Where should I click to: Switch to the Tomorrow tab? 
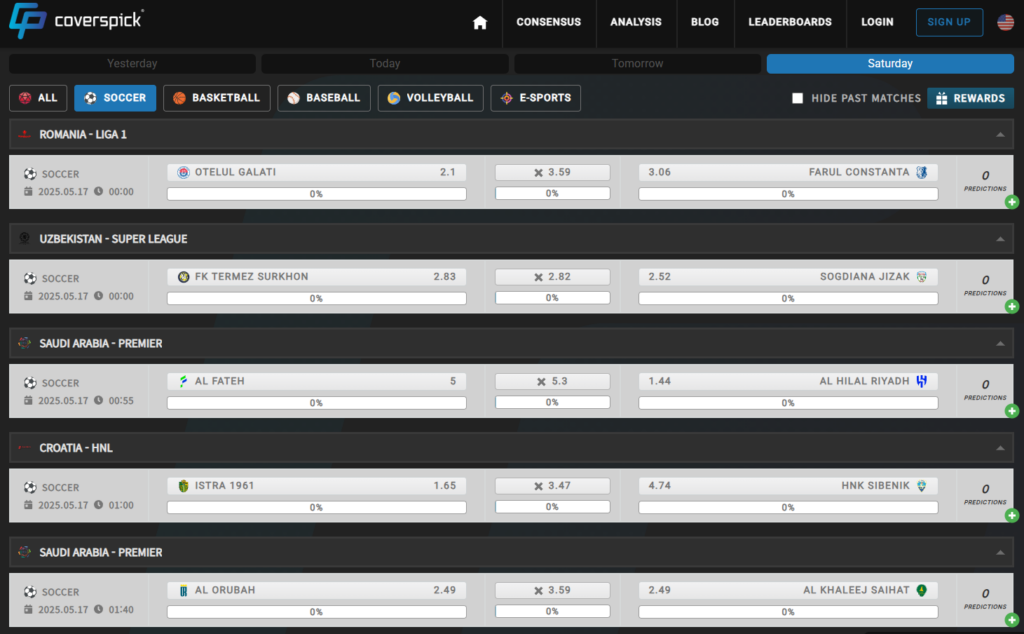click(x=637, y=63)
